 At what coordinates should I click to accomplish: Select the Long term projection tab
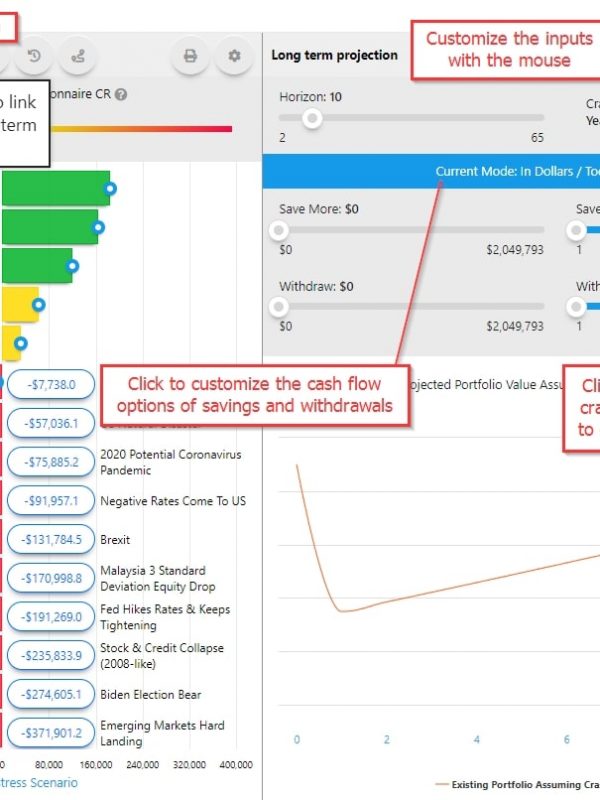click(334, 55)
